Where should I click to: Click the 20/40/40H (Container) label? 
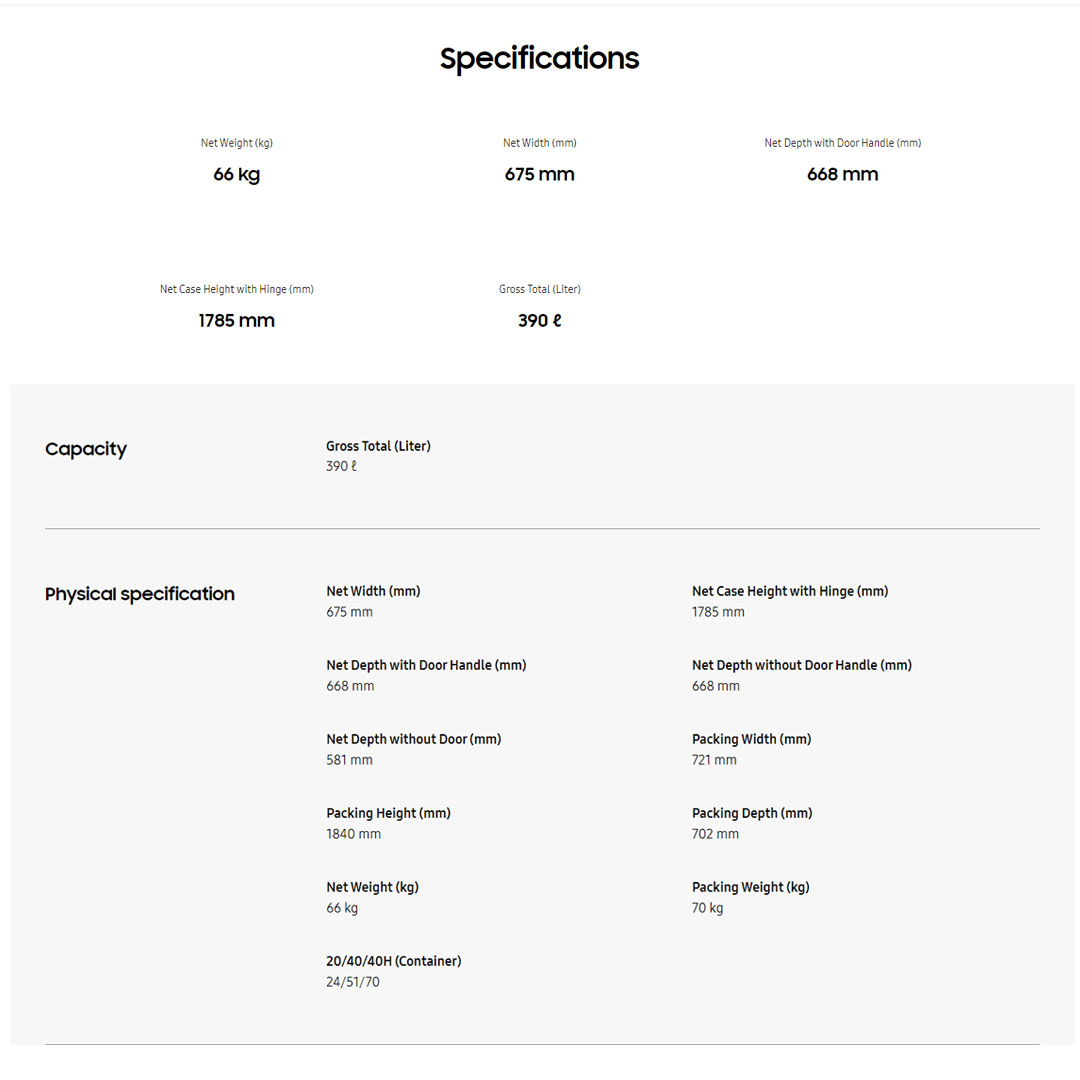point(393,961)
